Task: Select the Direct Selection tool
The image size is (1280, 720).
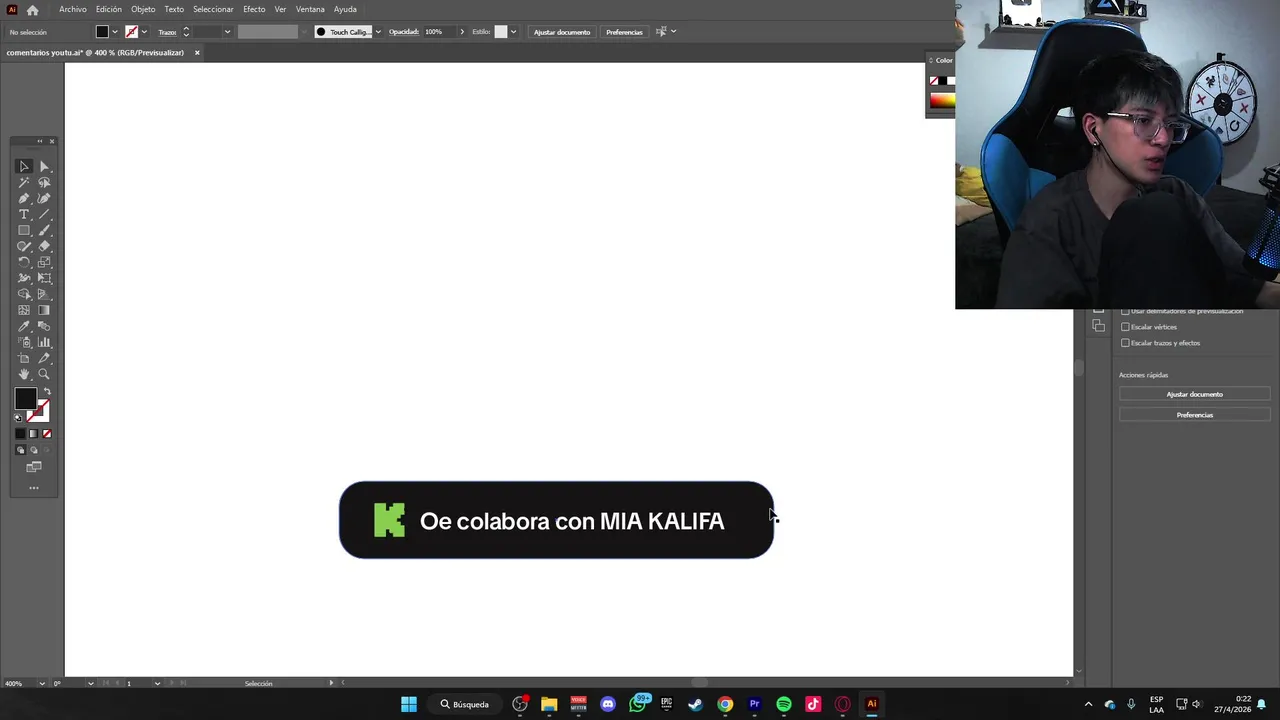Action: [x=44, y=166]
